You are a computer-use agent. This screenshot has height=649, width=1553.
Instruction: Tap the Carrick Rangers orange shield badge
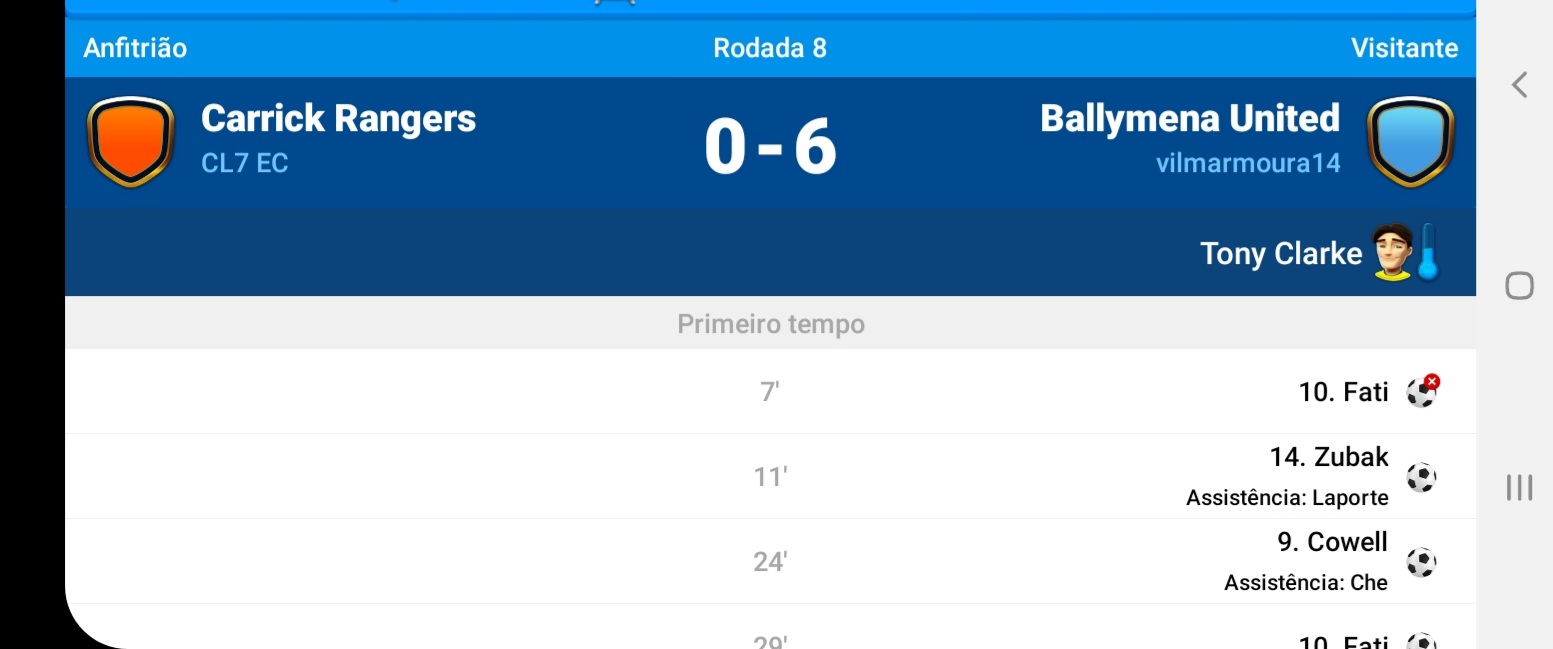click(x=131, y=142)
